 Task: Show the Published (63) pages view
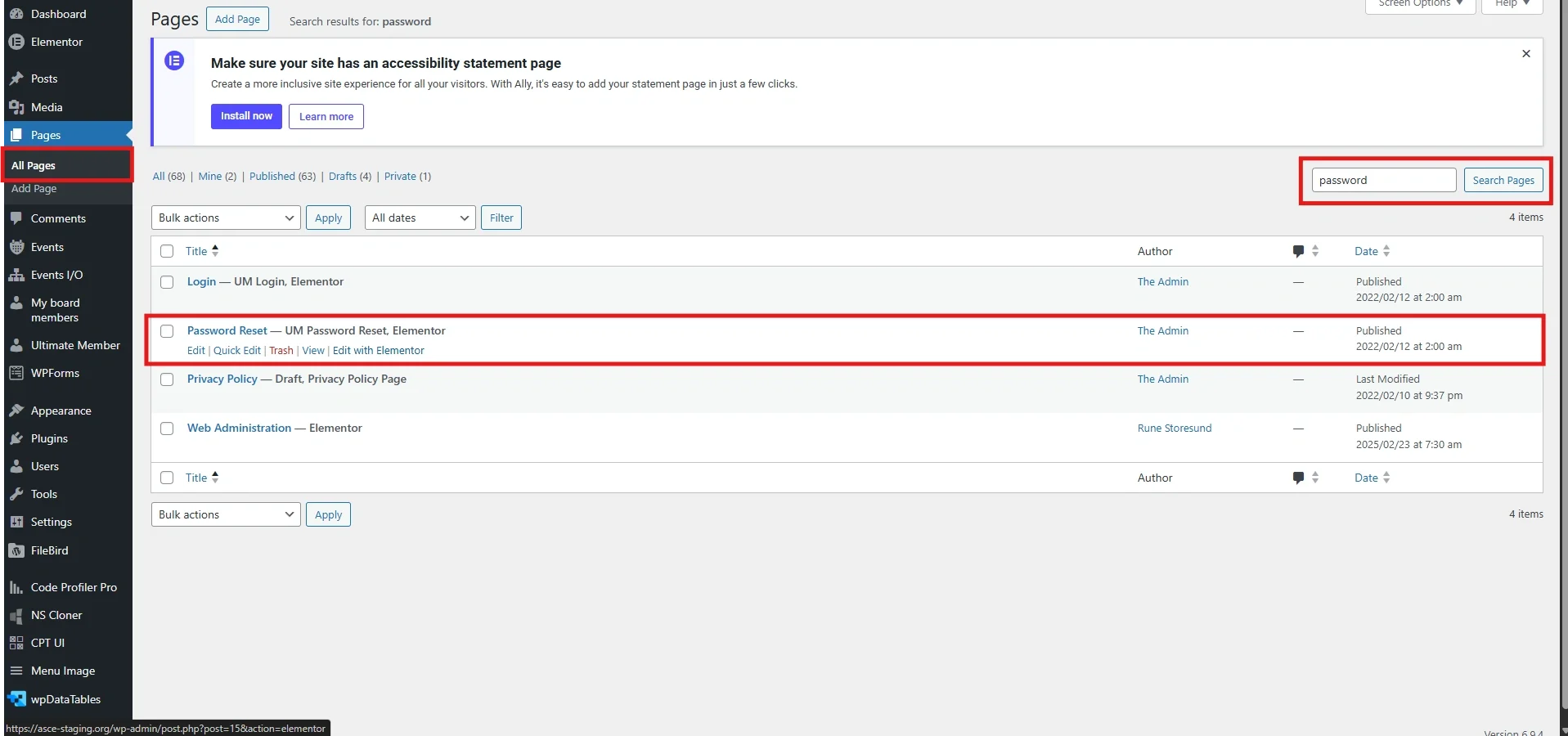282,176
